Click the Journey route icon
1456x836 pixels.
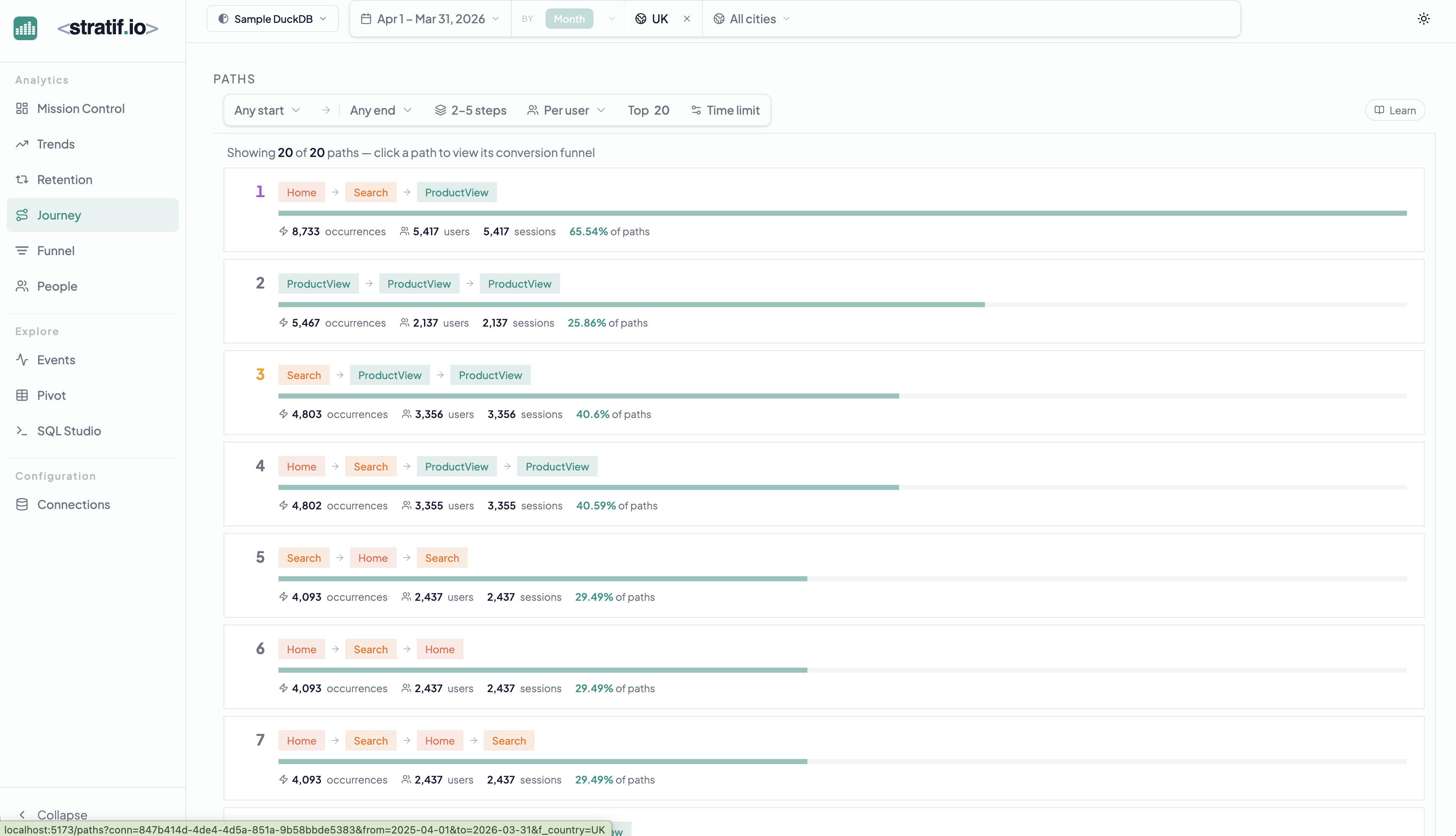22,215
